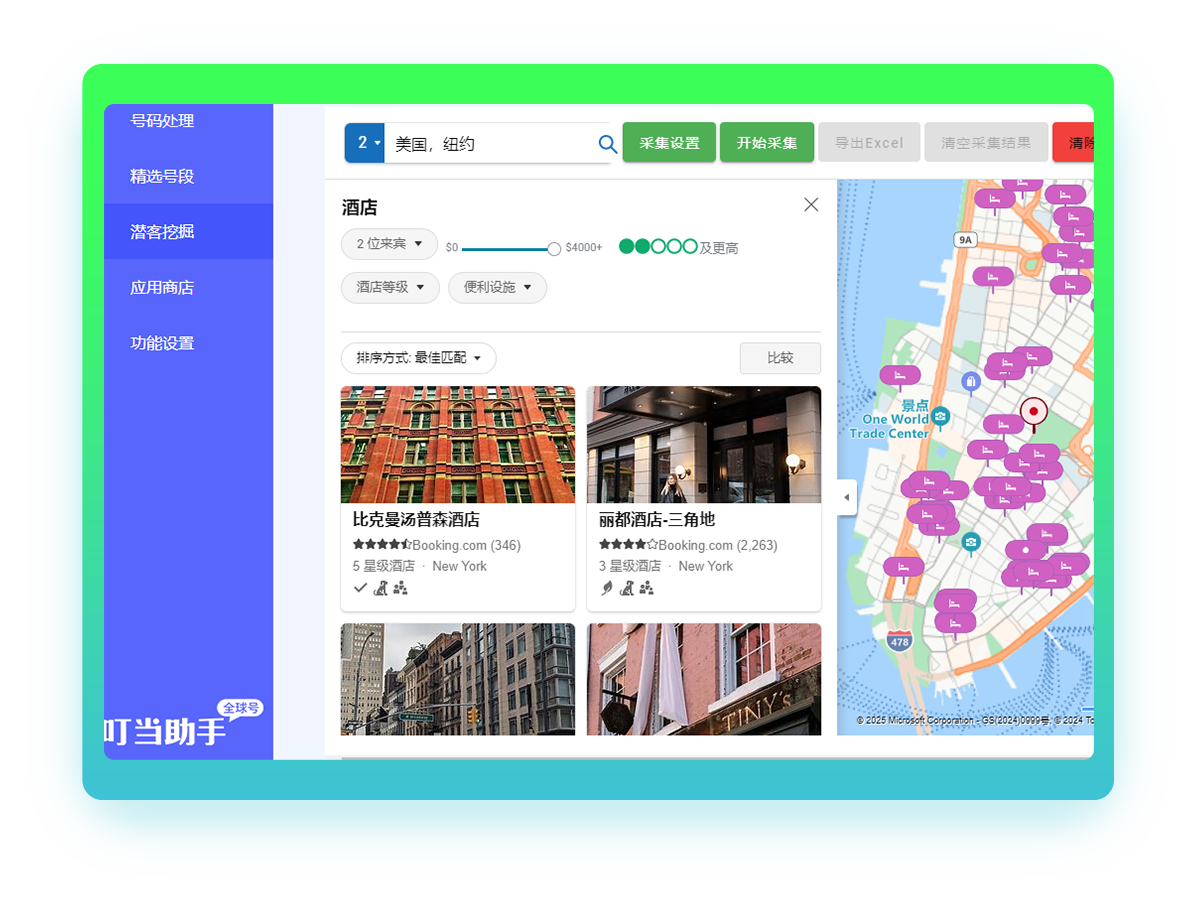Close the 酒店 hotel filter panel
The width and height of the screenshot is (1199, 907).
811,205
